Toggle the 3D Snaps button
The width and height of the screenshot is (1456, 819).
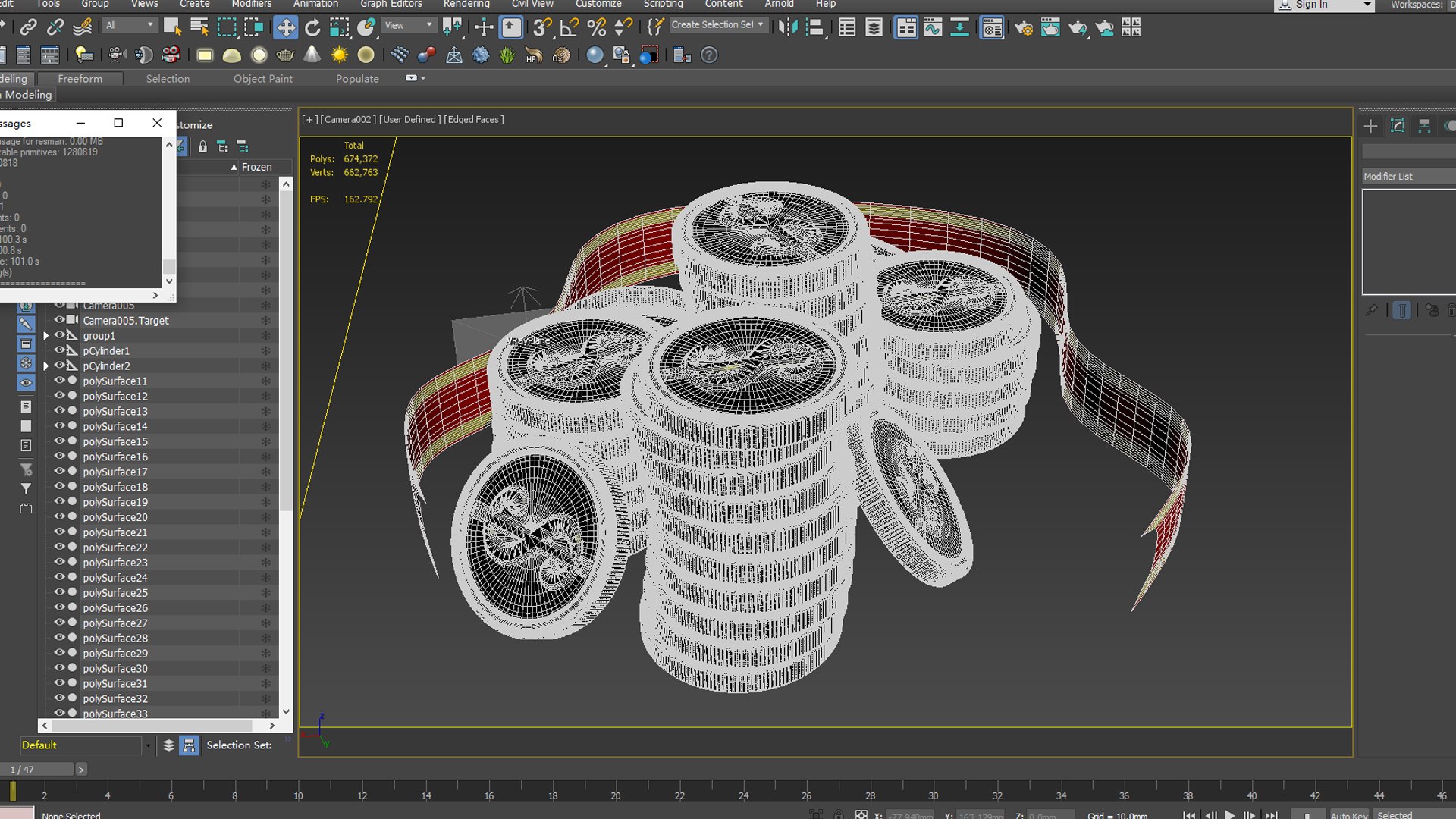pyautogui.click(x=542, y=28)
